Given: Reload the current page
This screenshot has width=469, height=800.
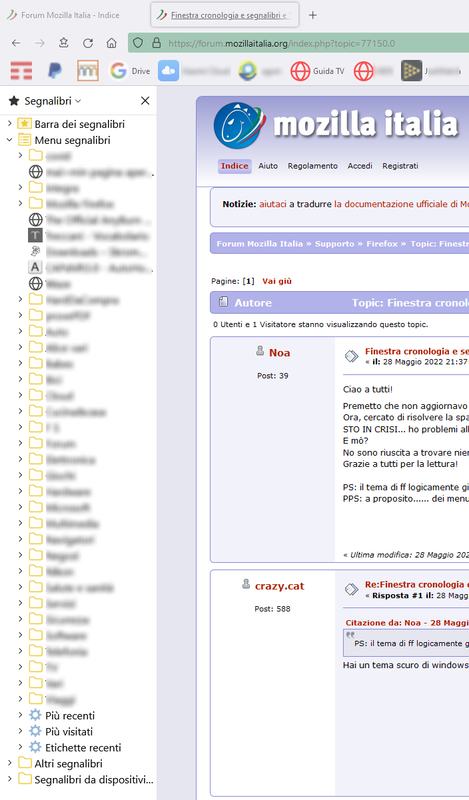Looking at the screenshot, I should [88, 43].
